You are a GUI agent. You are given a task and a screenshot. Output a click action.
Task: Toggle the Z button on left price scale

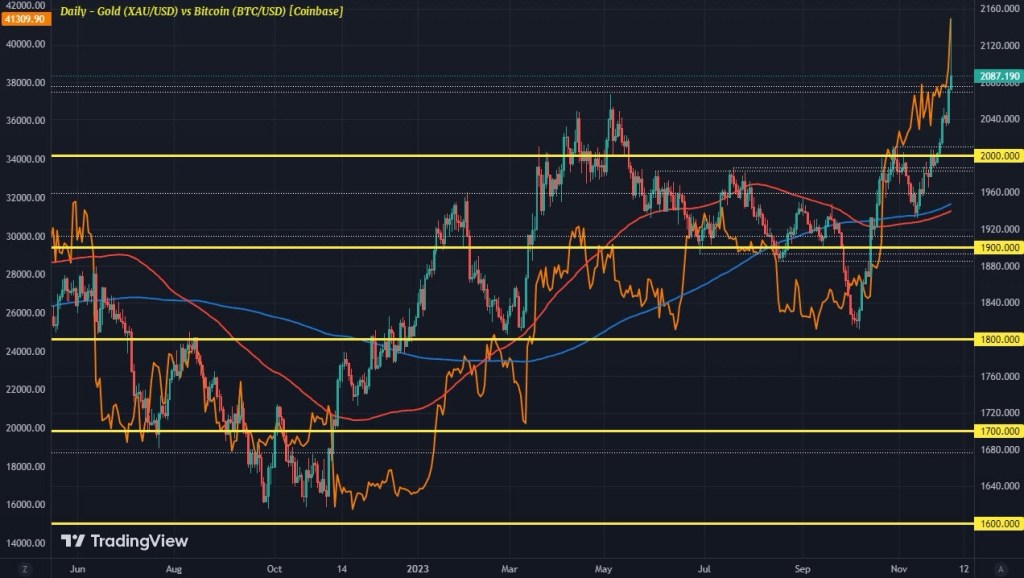[x=27, y=568]
